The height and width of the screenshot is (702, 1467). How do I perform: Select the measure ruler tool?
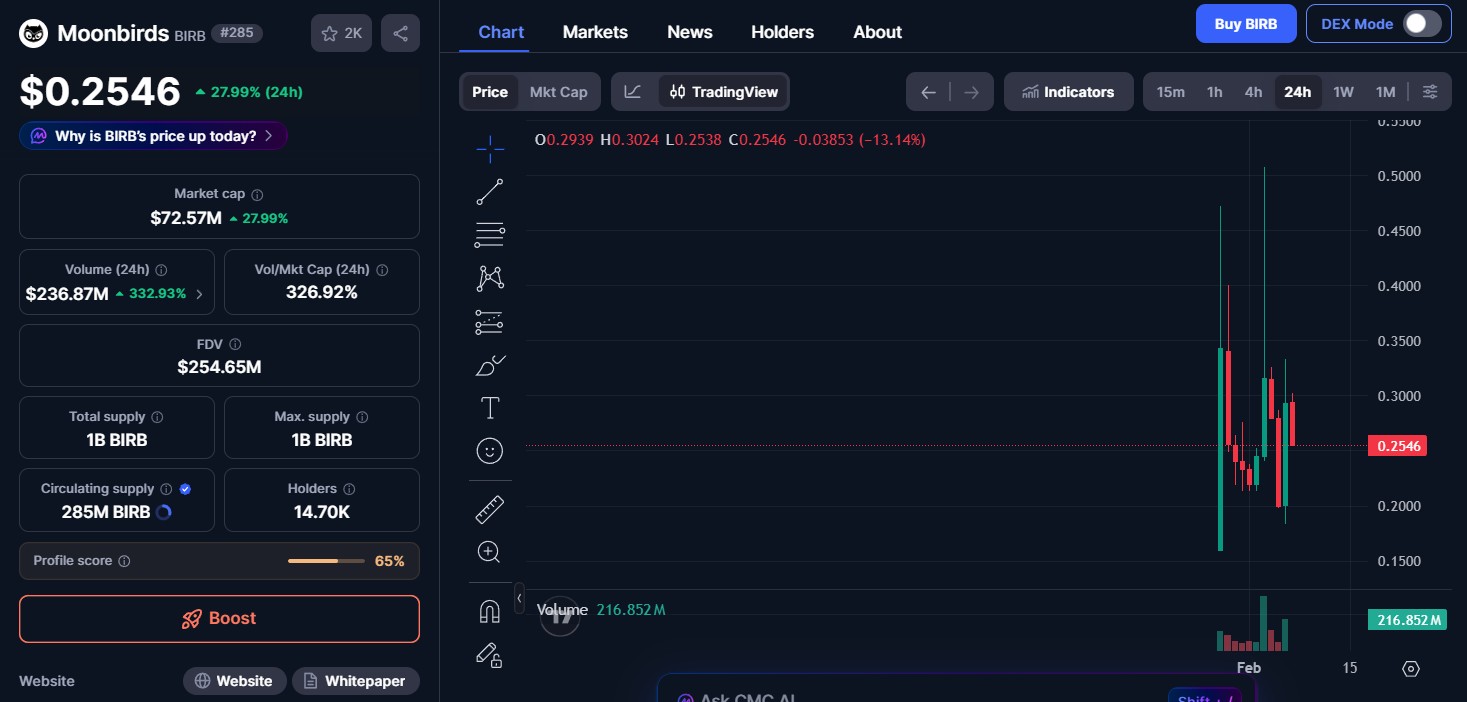pyautogui.click(x=490, y=509)
